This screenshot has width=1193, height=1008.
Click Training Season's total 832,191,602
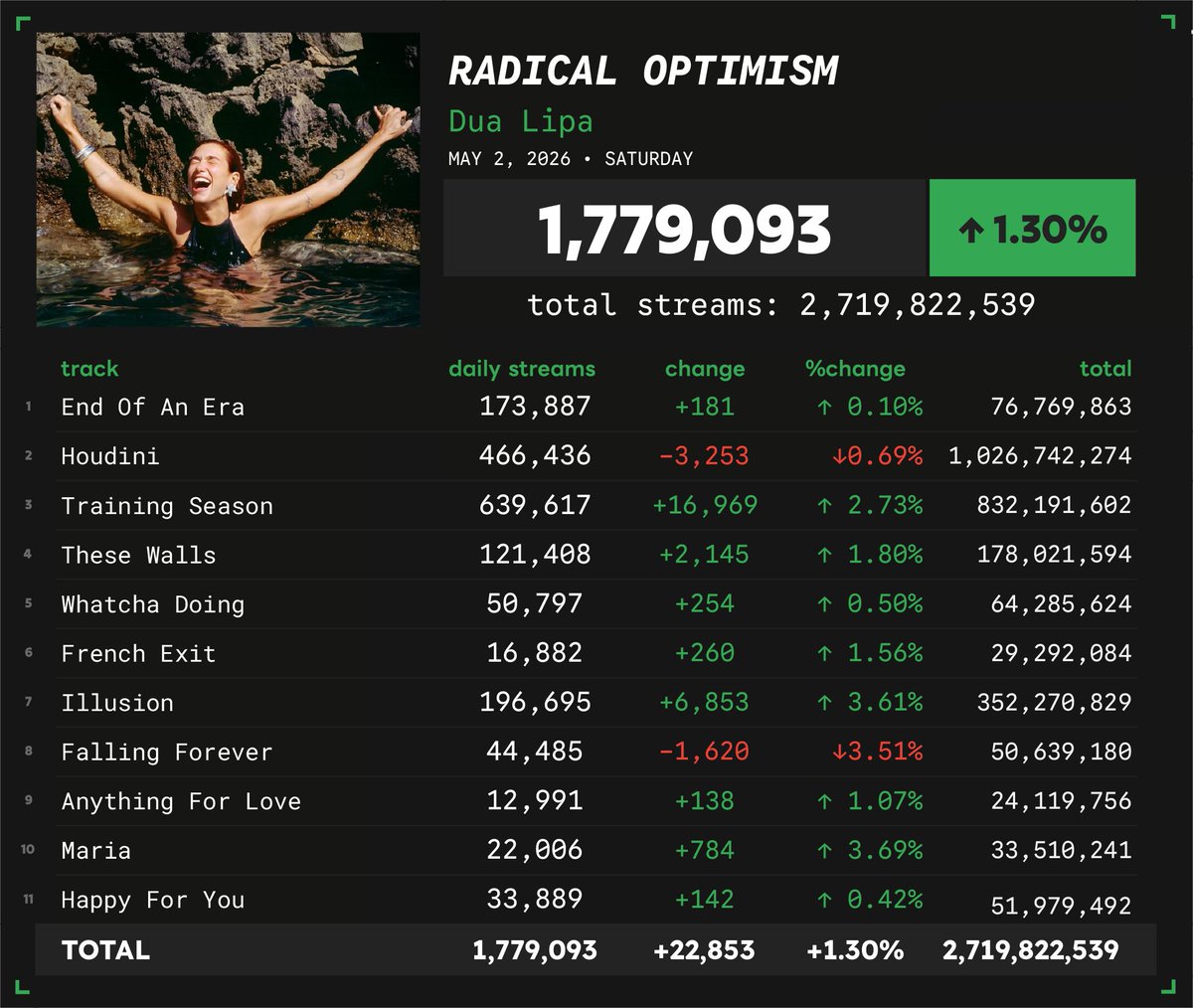tap(1054, 505)
